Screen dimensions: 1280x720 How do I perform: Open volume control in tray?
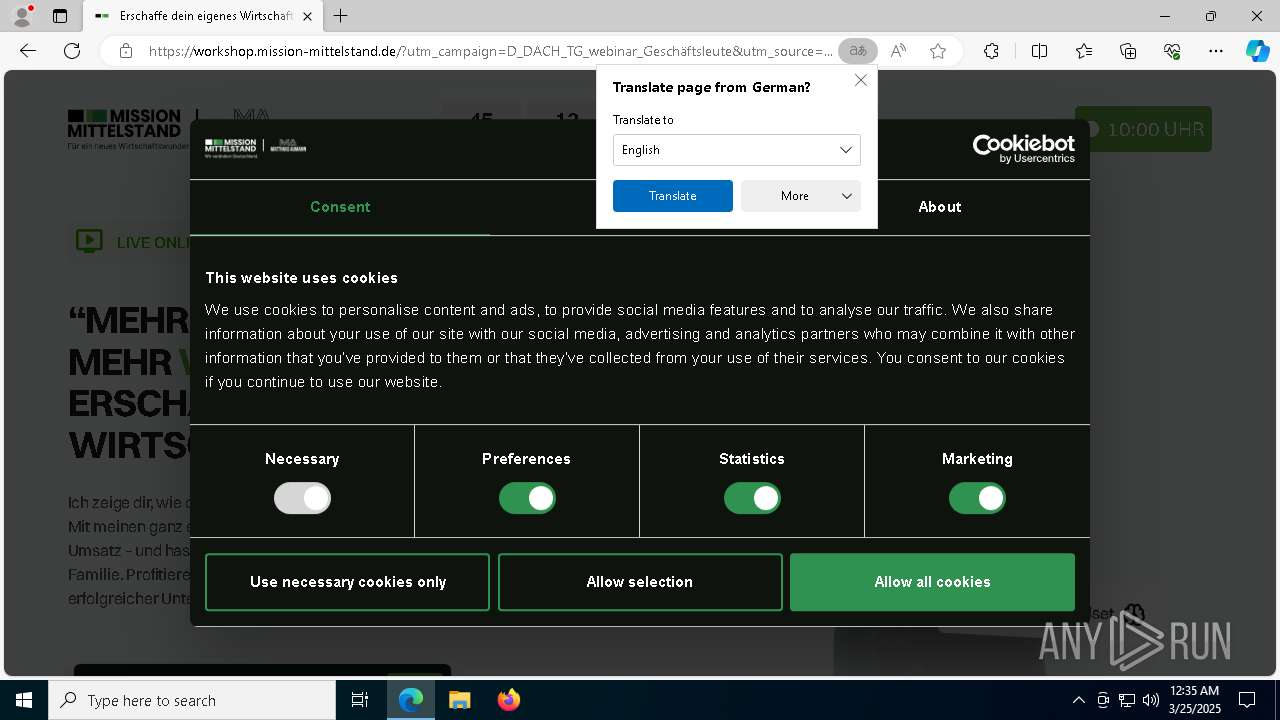pyautogui.click(x=1151, y=700)
